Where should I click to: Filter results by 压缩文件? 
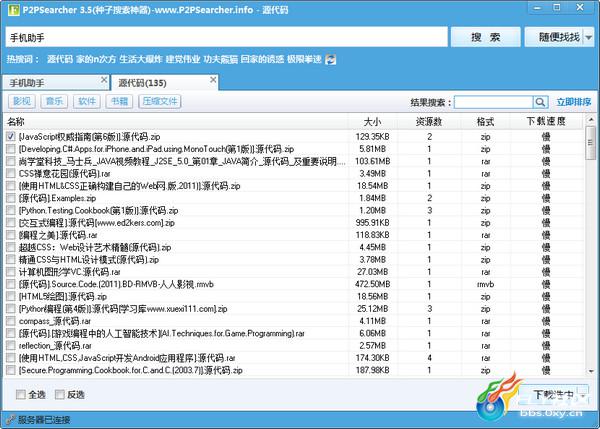click(160, 101)
